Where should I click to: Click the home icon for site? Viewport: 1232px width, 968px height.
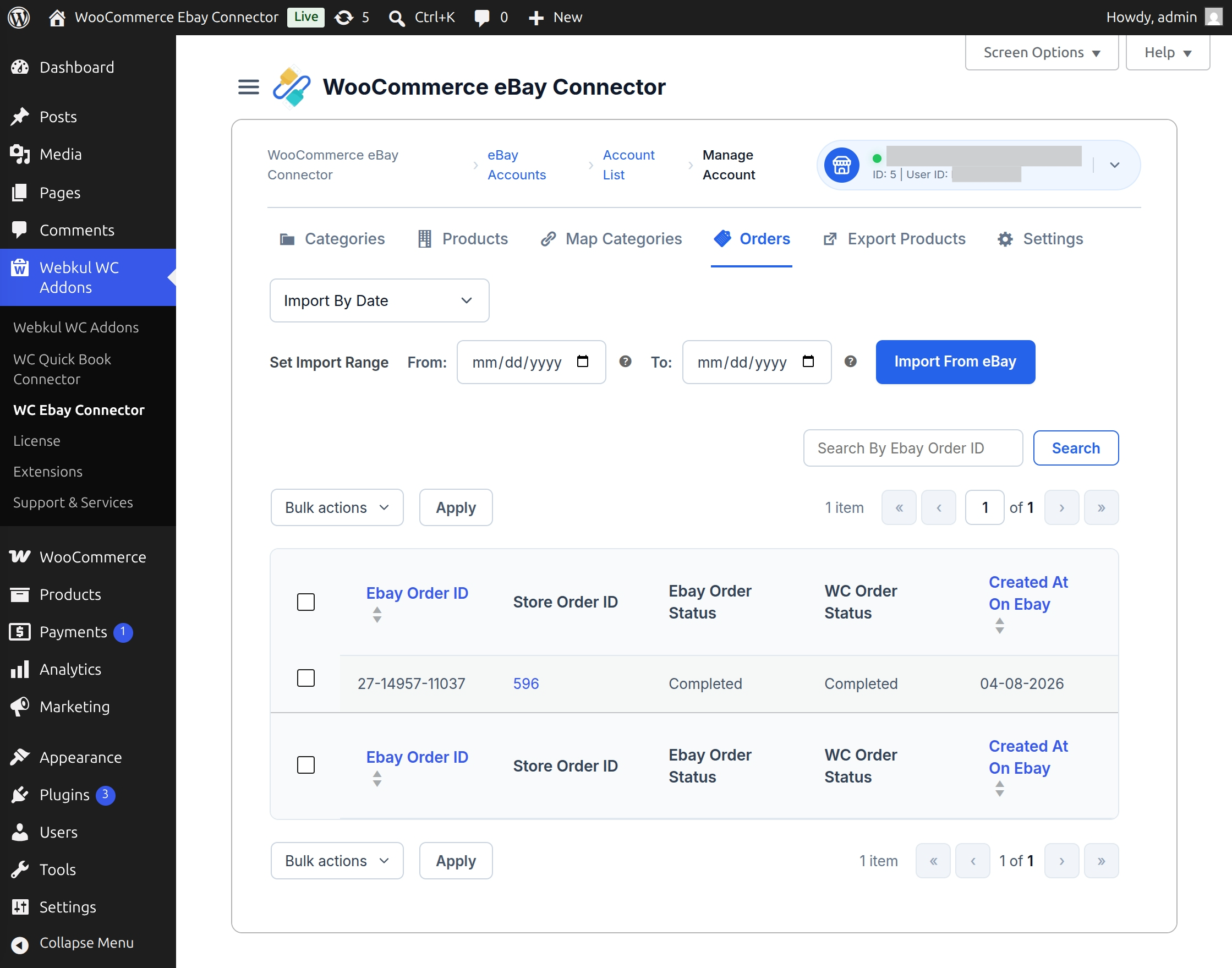pyautogui.click(x=57, y=18)
